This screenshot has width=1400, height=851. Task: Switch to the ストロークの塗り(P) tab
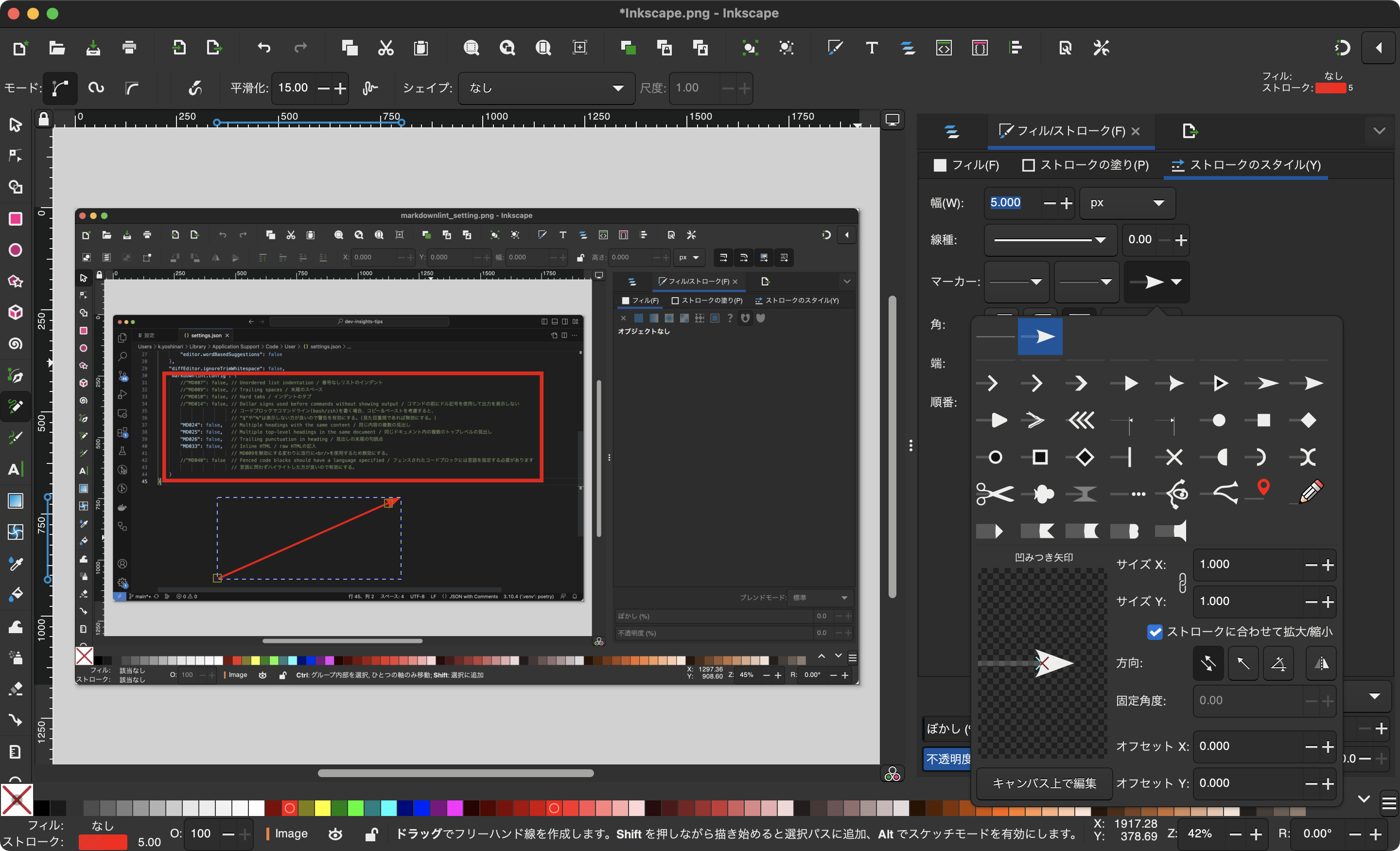(1084, 165)
